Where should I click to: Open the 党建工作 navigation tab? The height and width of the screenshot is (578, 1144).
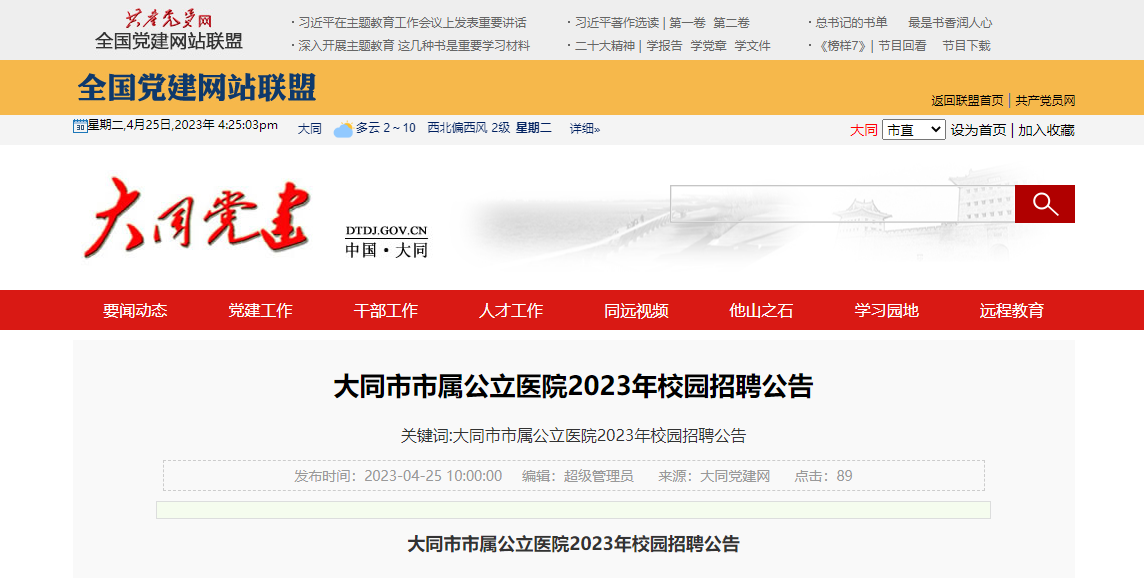pos(260,310)
